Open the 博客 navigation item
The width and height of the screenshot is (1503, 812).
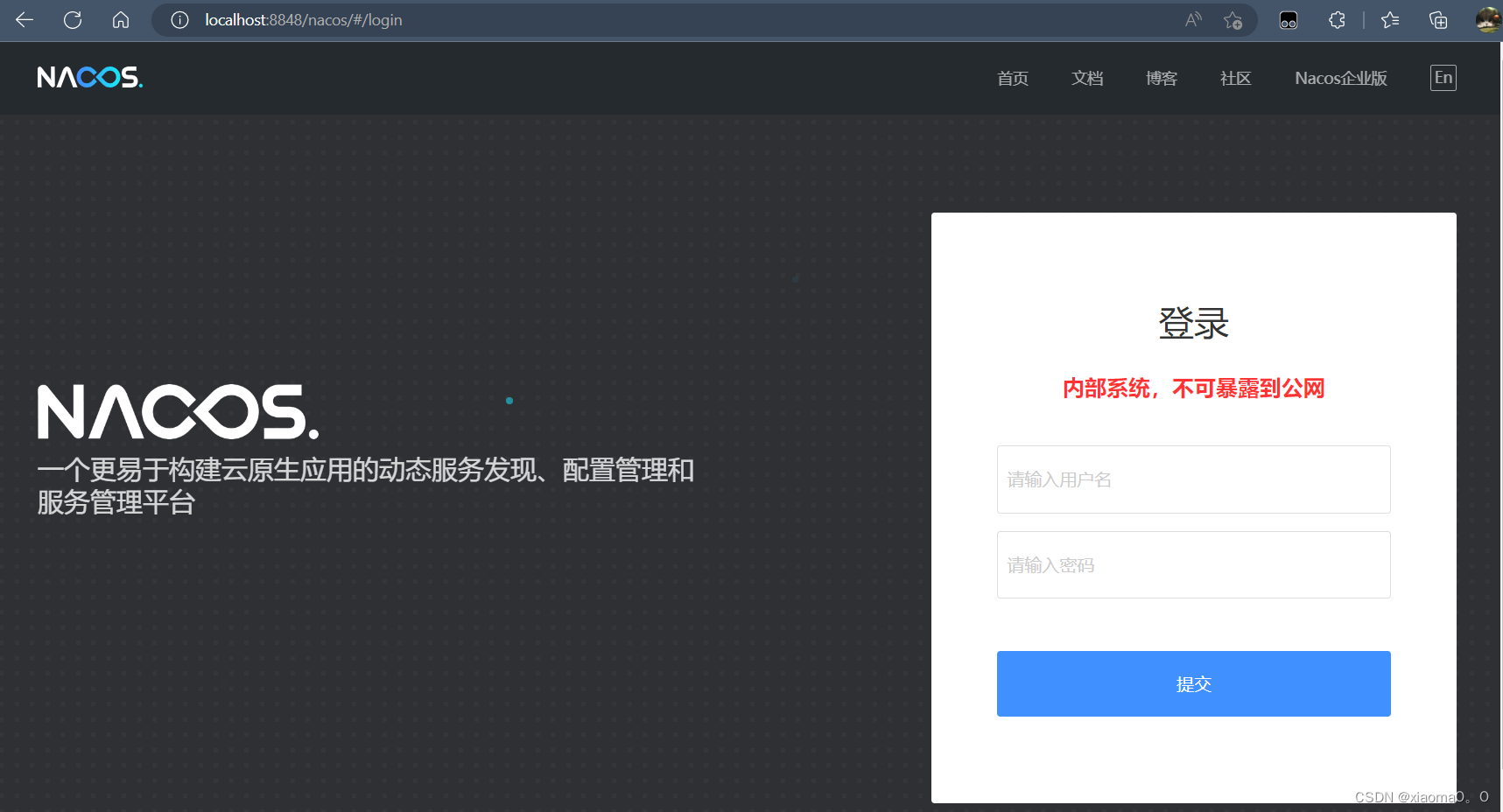[x=1162, y=78]
